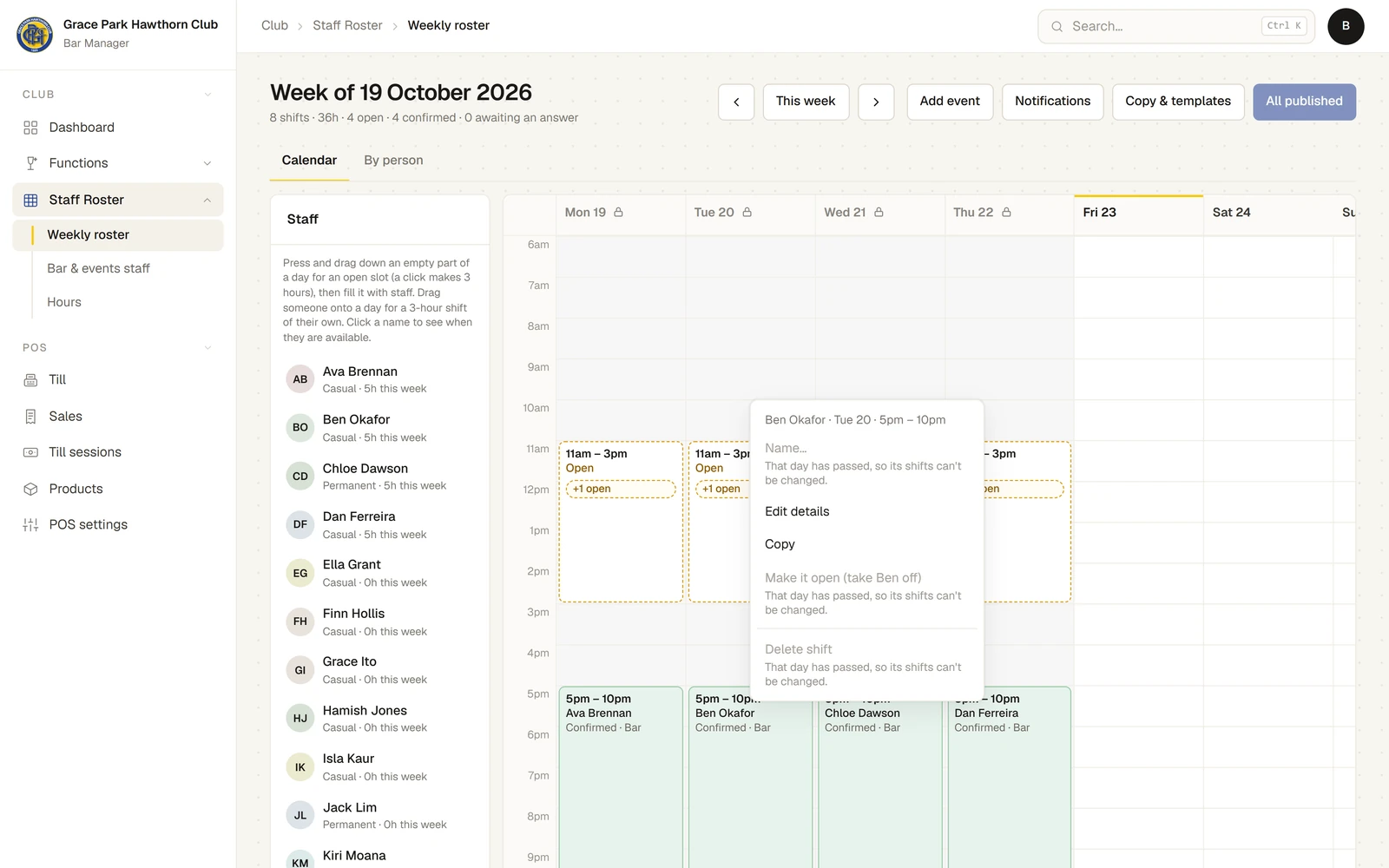Choose Edit details in context menu
Viewport: 1389px width, 868px height.
coord(866,511)
